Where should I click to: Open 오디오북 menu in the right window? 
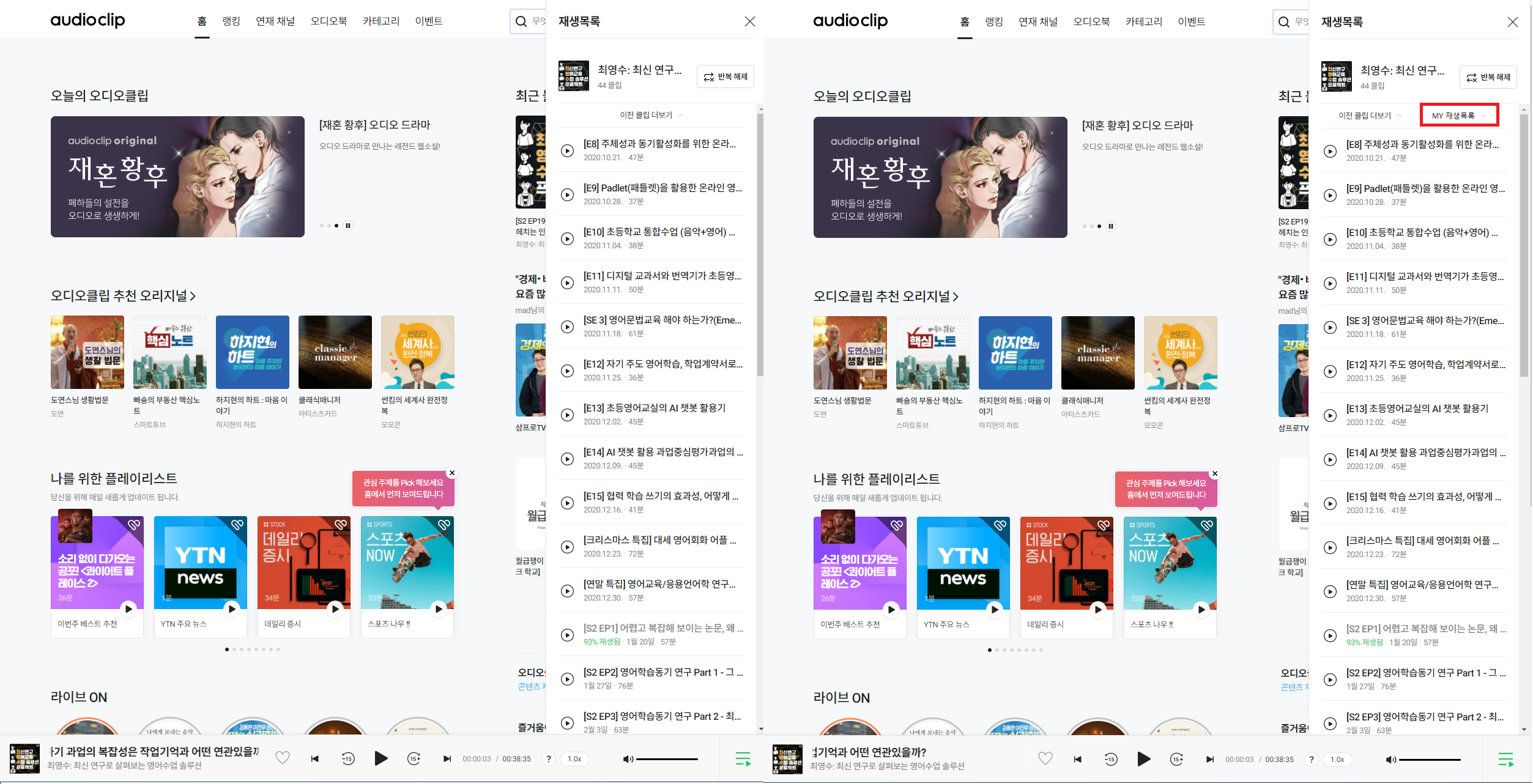point(1091,22)
